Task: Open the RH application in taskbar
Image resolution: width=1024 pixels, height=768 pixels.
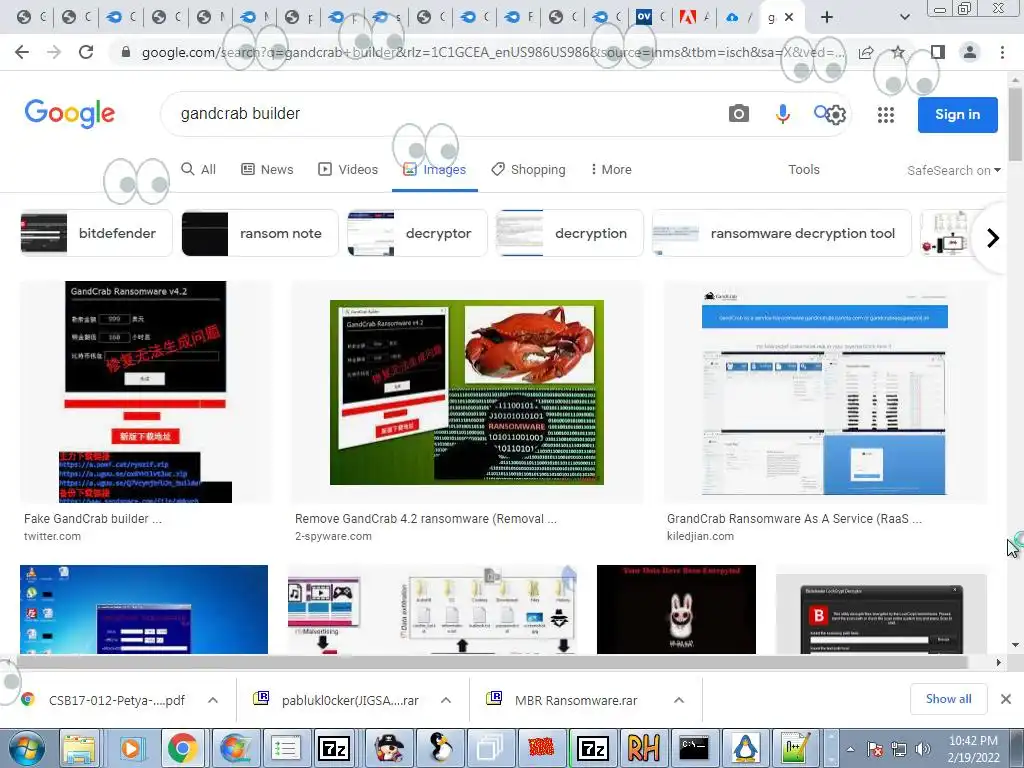Action: point(643,748)
